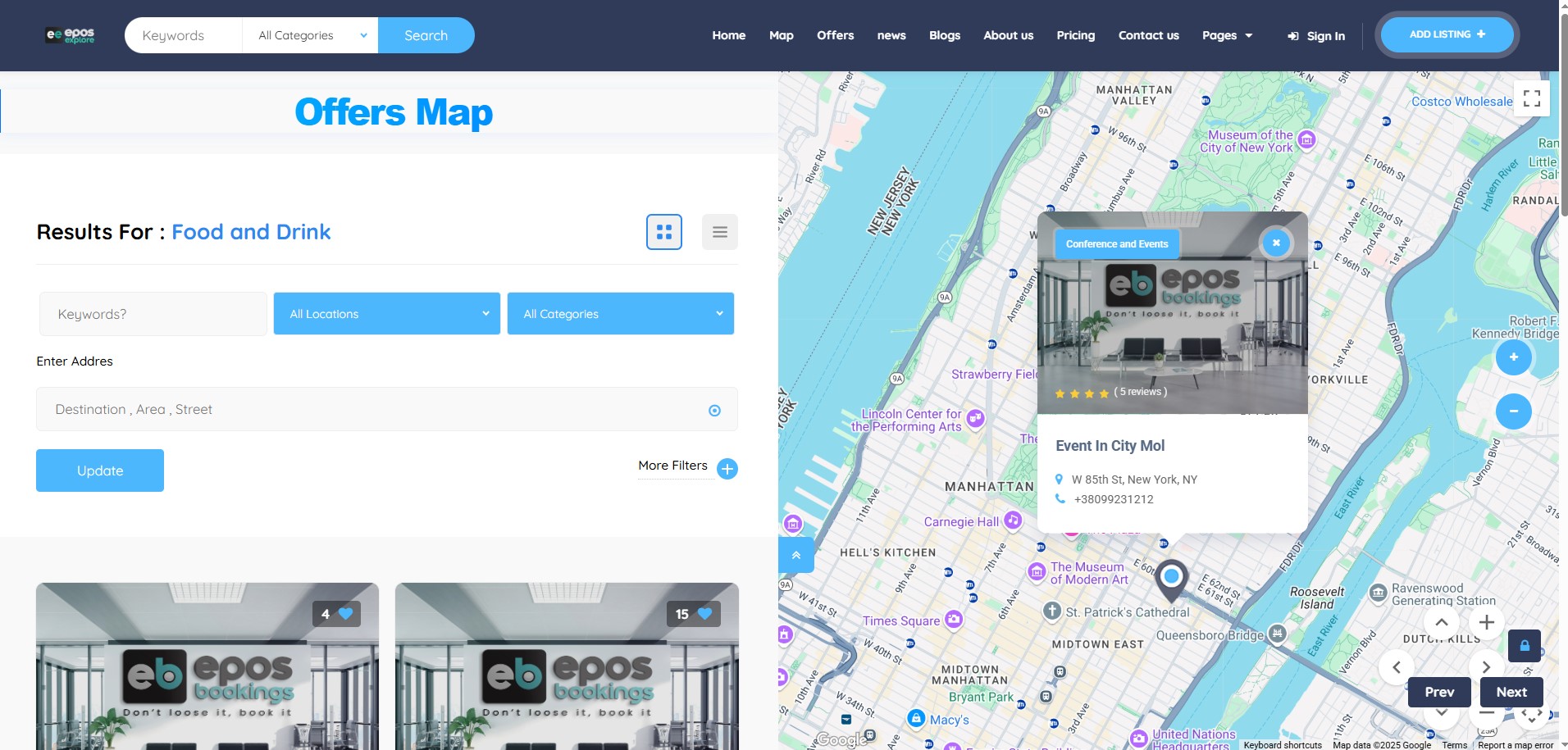This screenshot has height=750, width=1568.
Task: Go to Contact us page
Action: 1148,35
